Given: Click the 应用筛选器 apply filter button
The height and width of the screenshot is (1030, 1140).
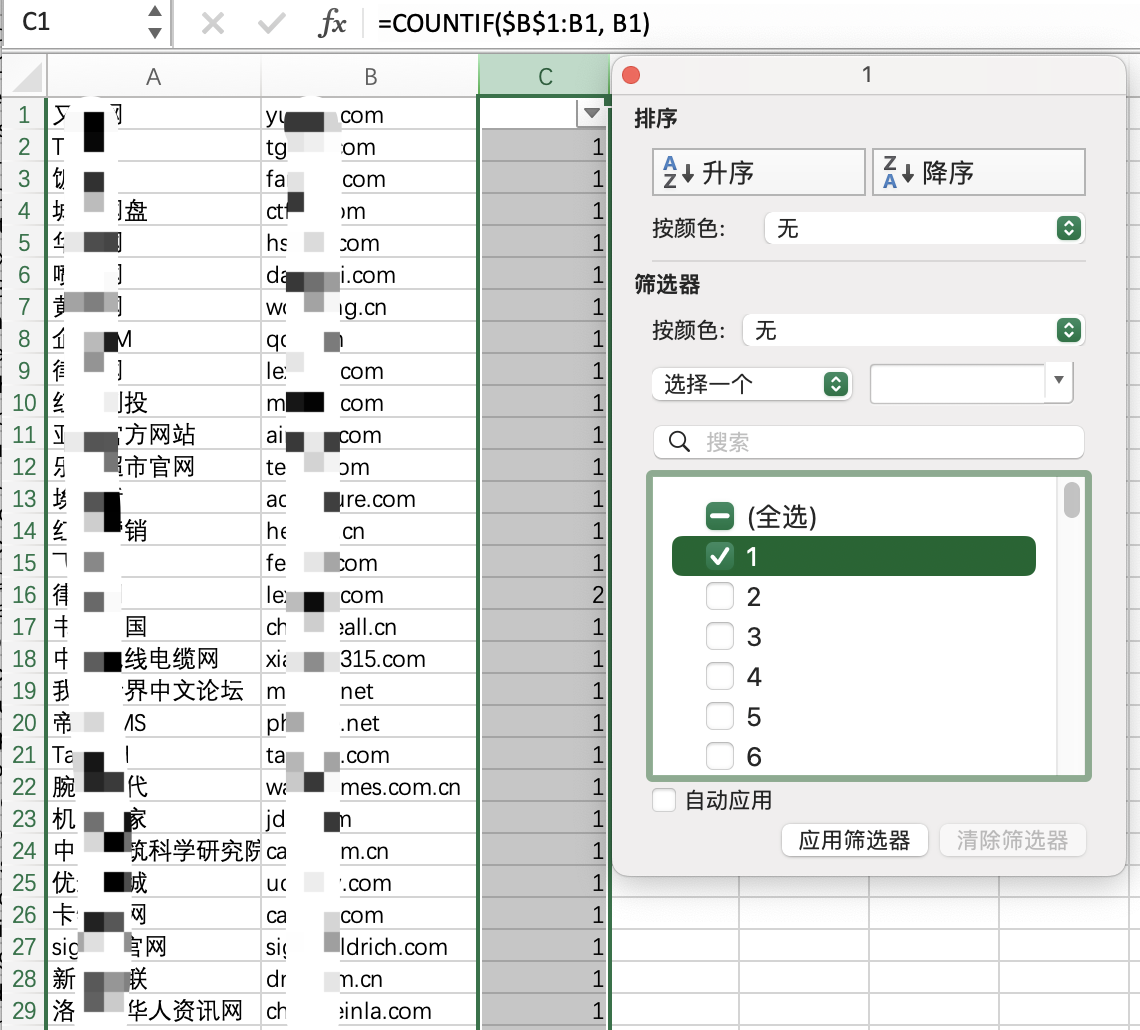Looking at the screenshot, I should pyautogui.click(x=854, y=840).
